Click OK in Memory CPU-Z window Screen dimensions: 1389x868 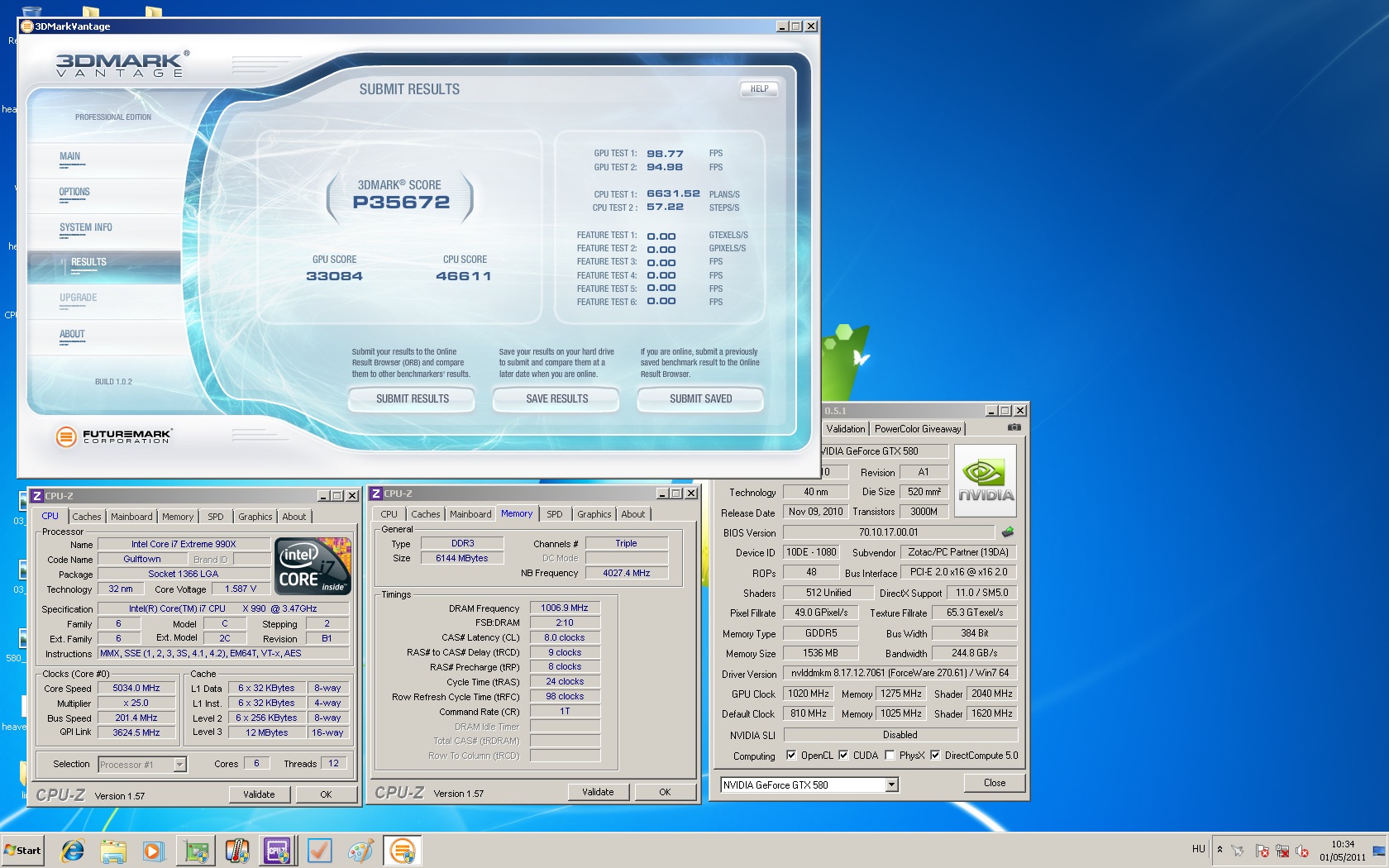coord(665,792)
